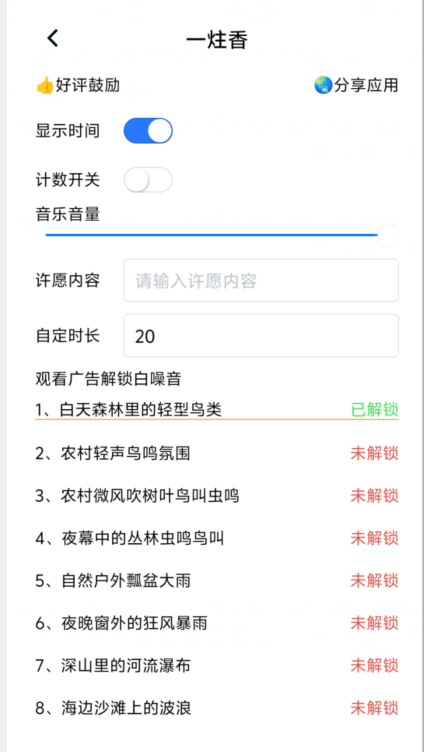Click the 自定时长 field showing 20
Screen dimensions: 424x752
[x=261, y=336]
